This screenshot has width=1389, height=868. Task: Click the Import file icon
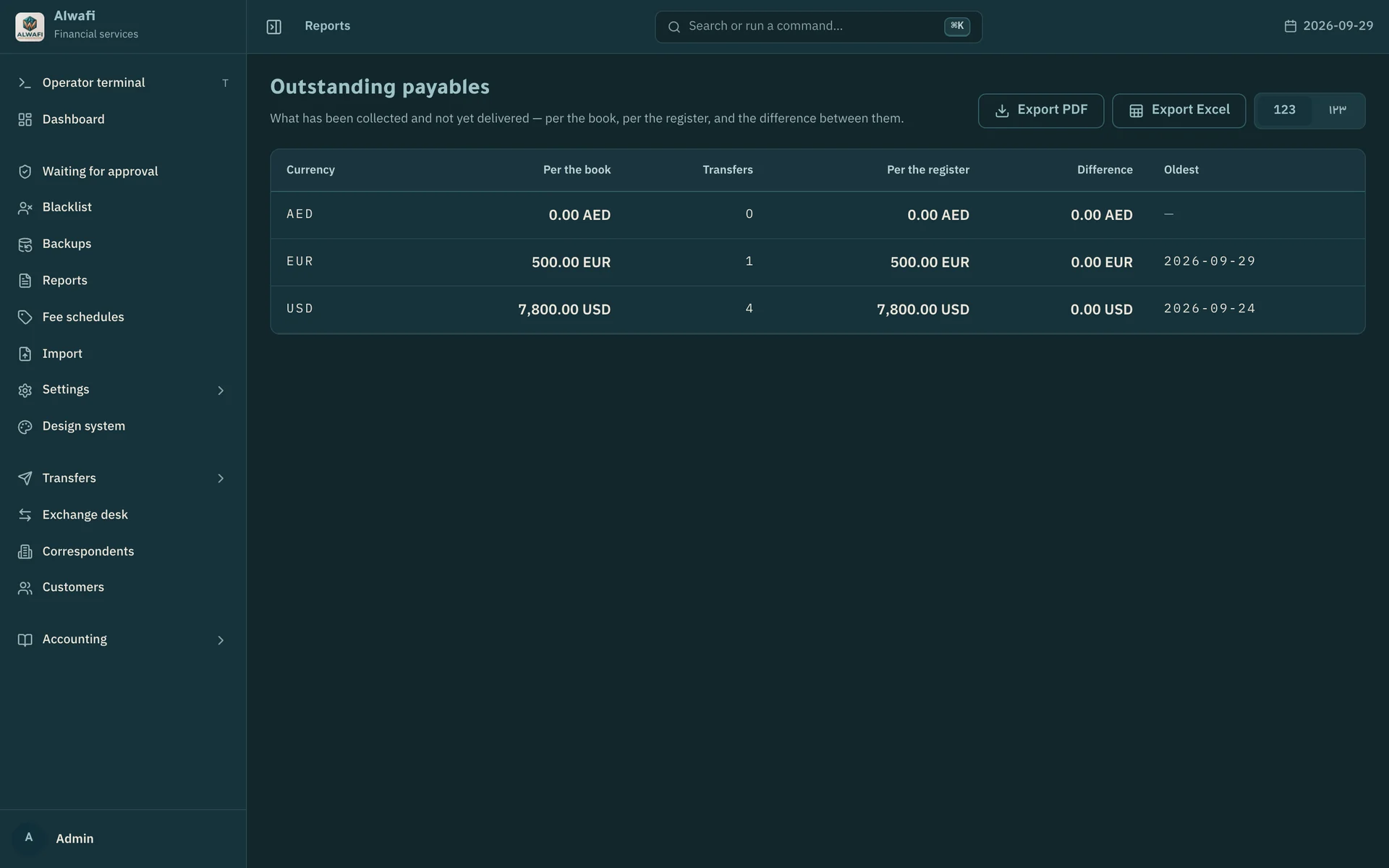(25, 354)
